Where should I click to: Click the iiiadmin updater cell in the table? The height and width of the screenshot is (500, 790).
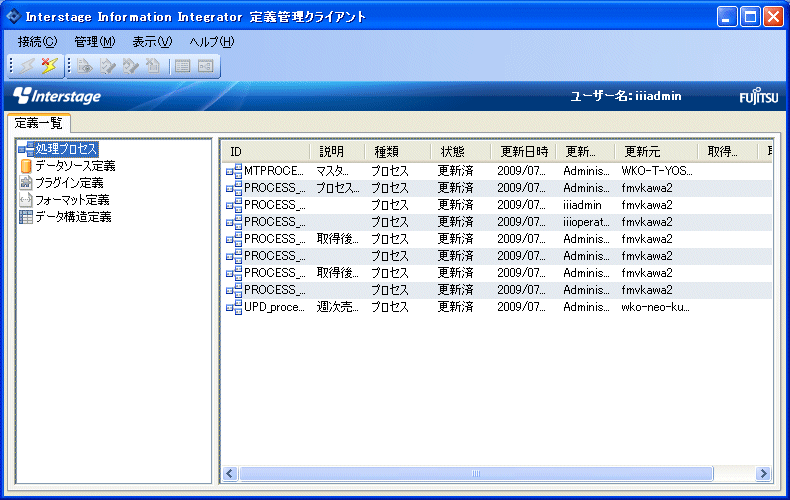coord(582,205)
